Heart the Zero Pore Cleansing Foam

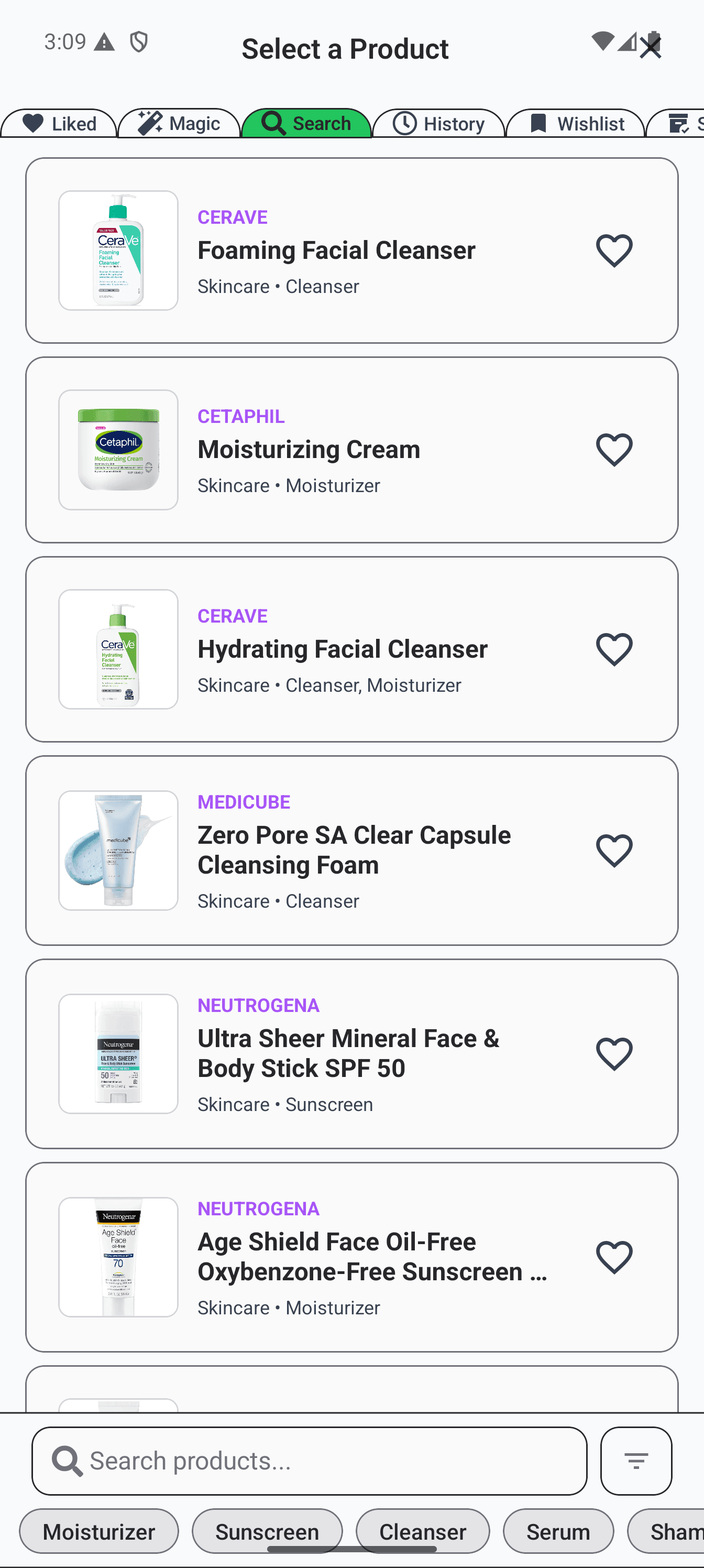coord(614,851)
